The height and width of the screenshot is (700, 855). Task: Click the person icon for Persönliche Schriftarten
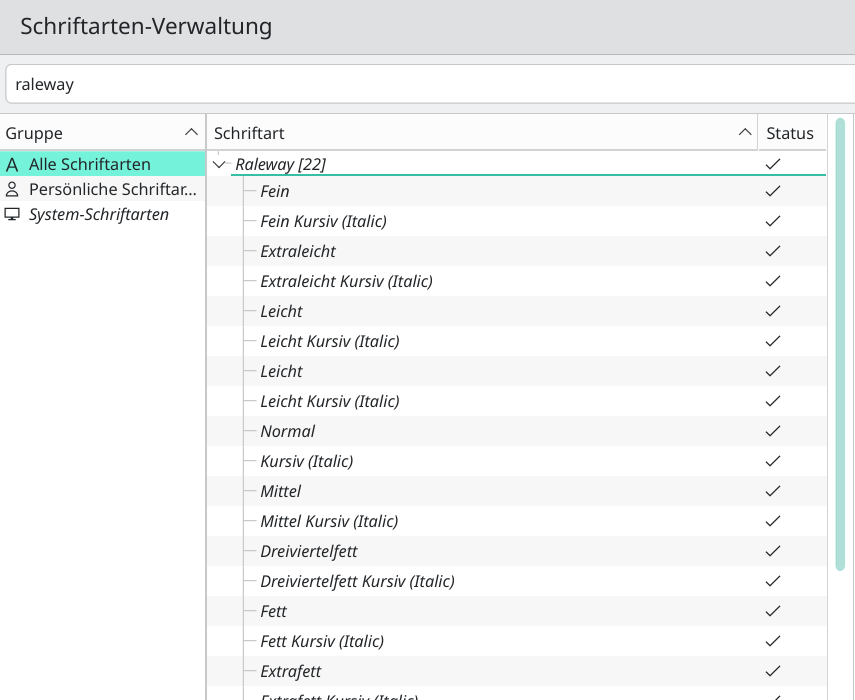pos(12,189)
